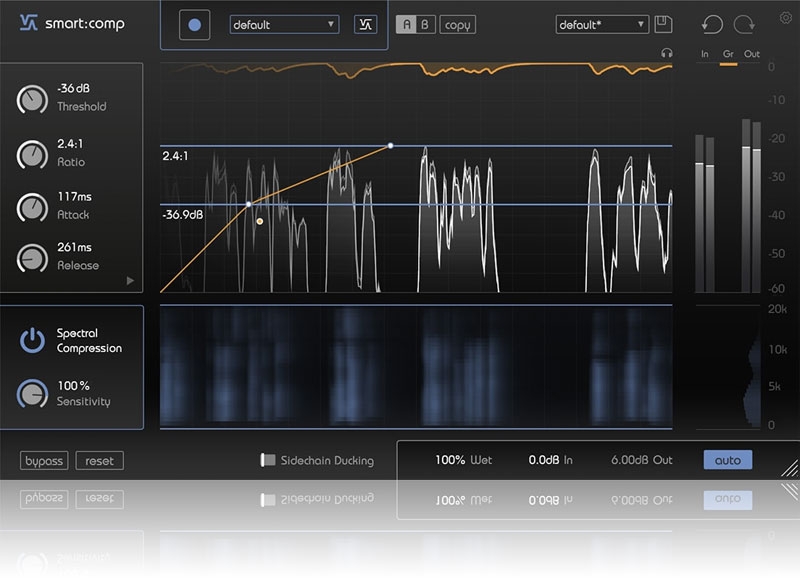Click the undo arrow icon
This screenshot has width=800, height=580.
pyautogui.click(x=712, y=25)
